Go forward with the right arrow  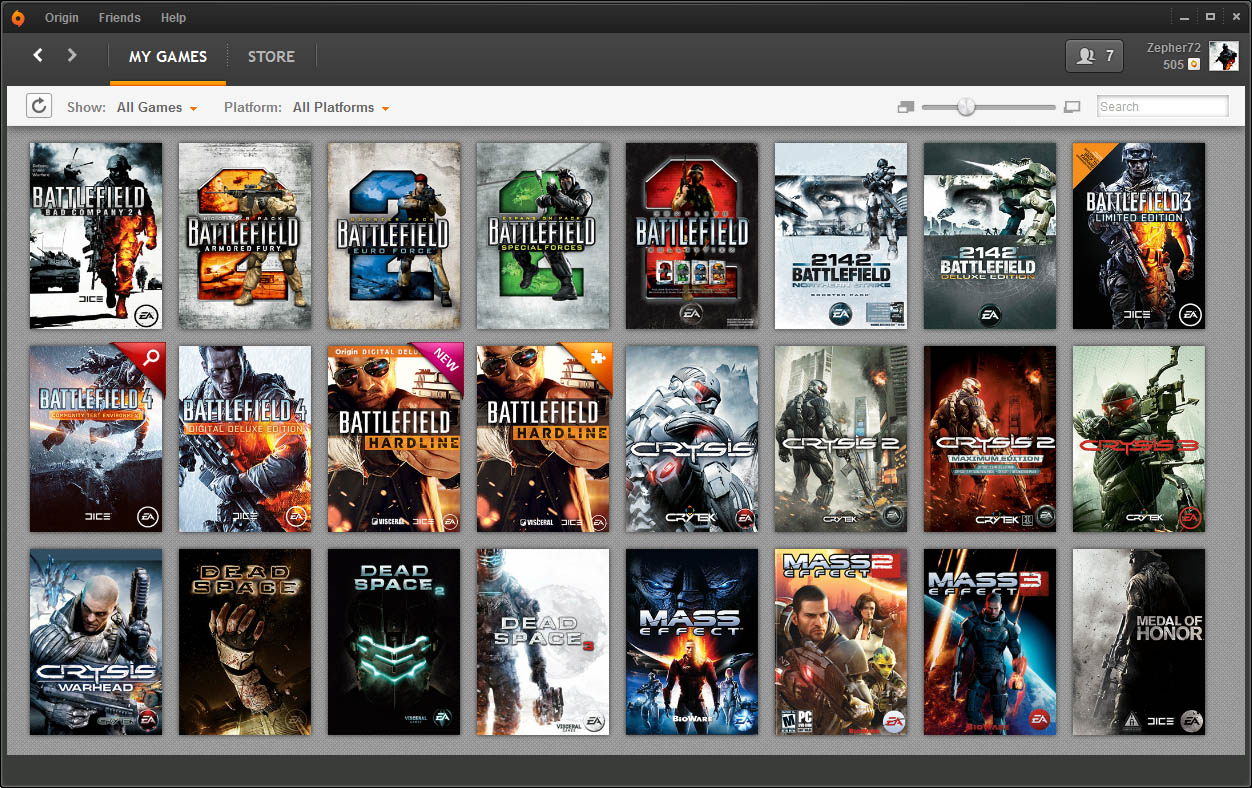72,55
